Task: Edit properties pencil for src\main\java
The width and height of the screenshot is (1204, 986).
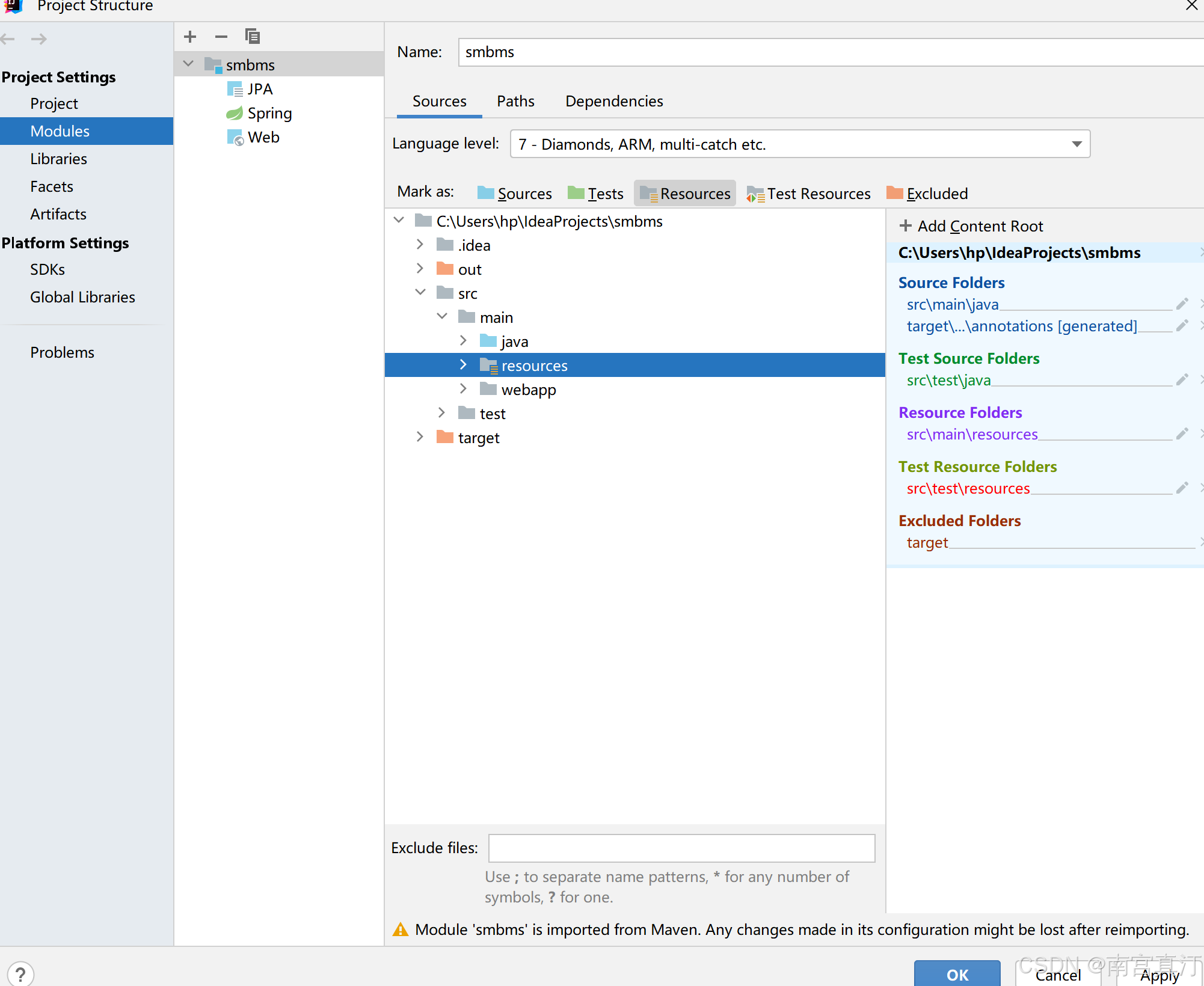Action: pos(1182,304)
